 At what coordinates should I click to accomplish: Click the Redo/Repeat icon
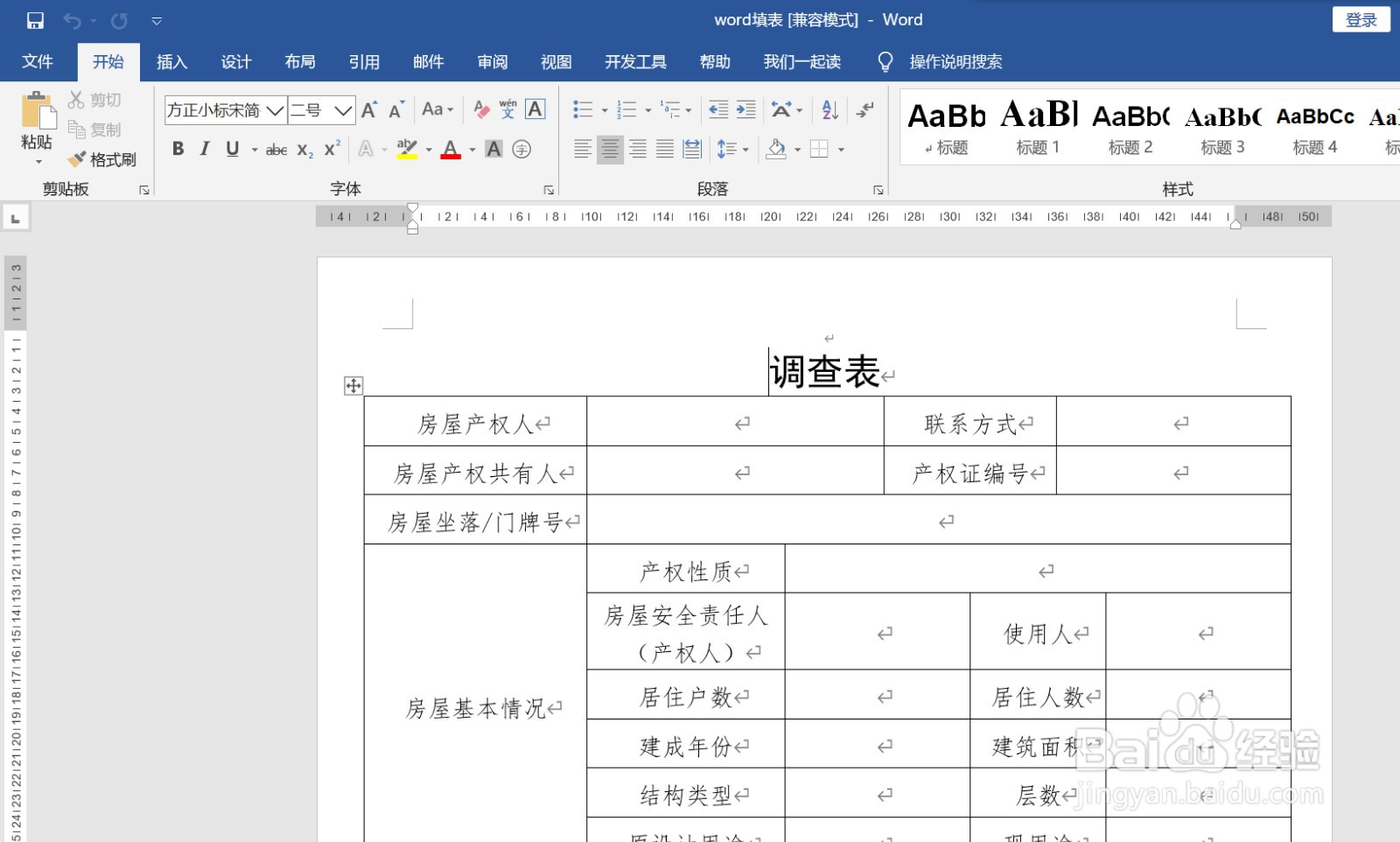point(120,20)
